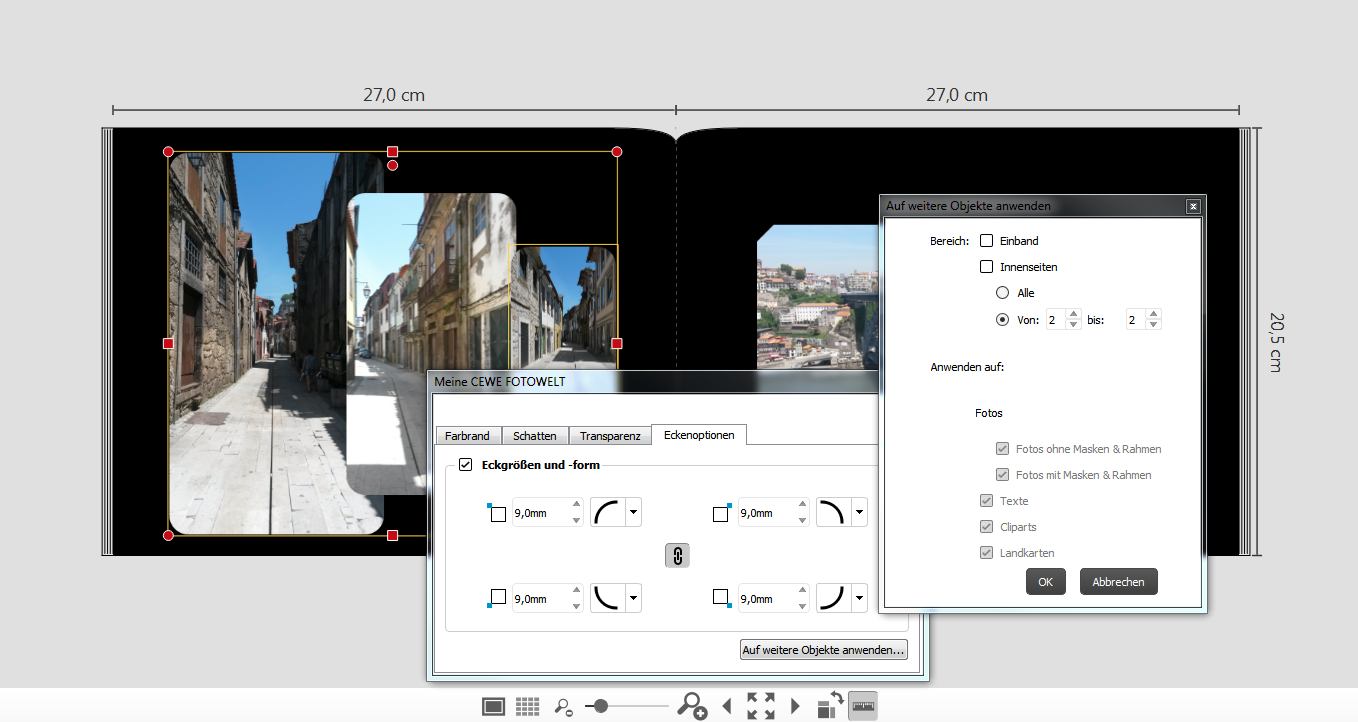Click the zoom in magnifier icon

coord(691,706)
